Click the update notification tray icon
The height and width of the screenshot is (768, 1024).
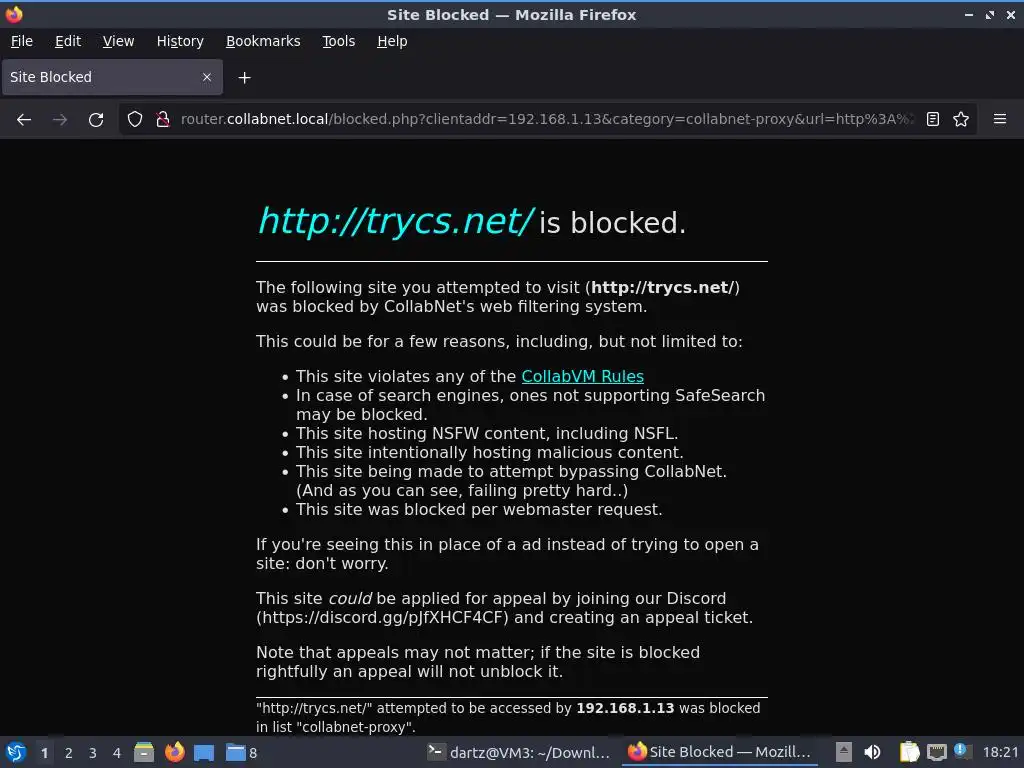point(961,751)
